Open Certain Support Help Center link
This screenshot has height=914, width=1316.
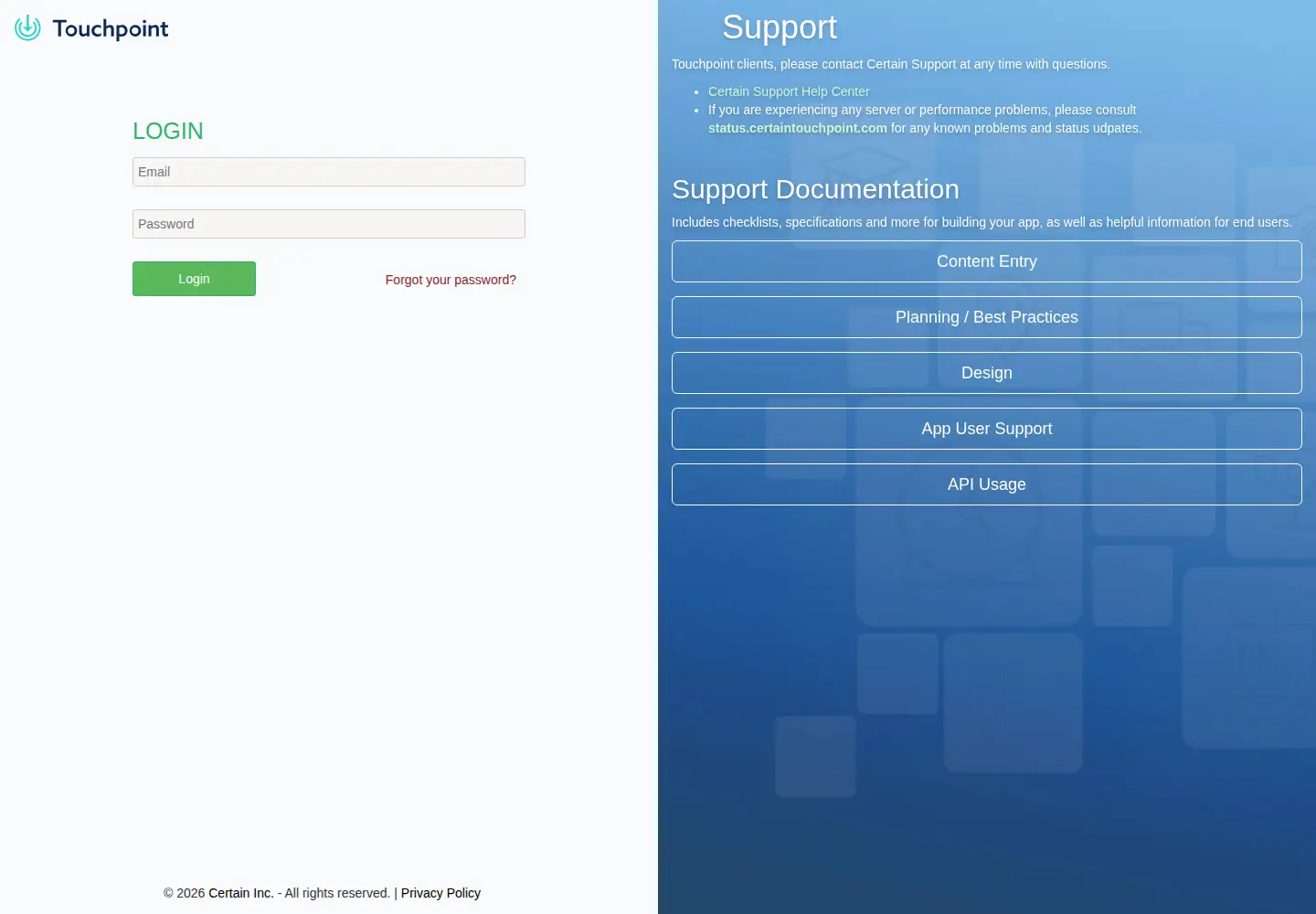pyautogui.click(x=789, y=91)
